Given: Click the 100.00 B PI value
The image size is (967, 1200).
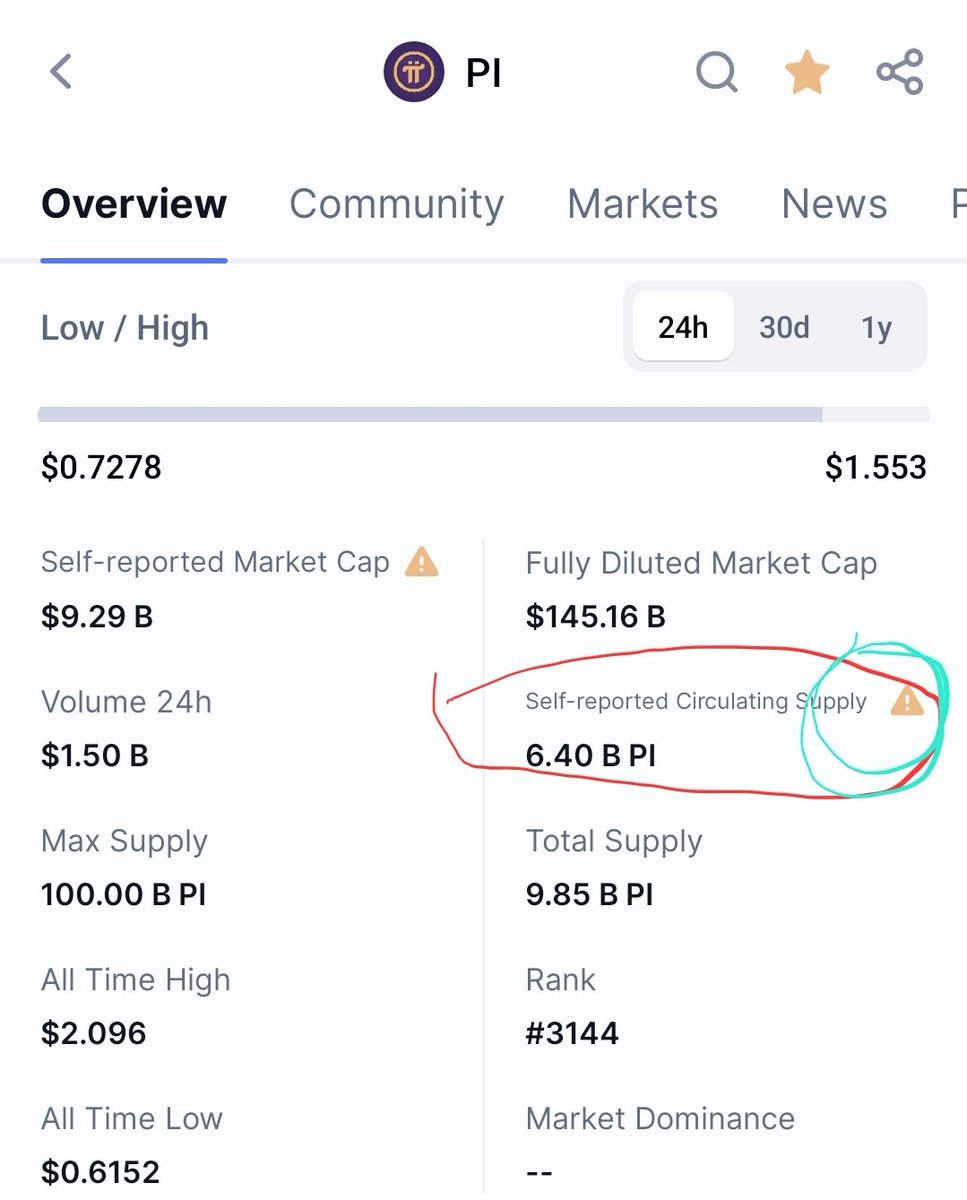Looking at the screenshot, I should (x=124, y=894).
